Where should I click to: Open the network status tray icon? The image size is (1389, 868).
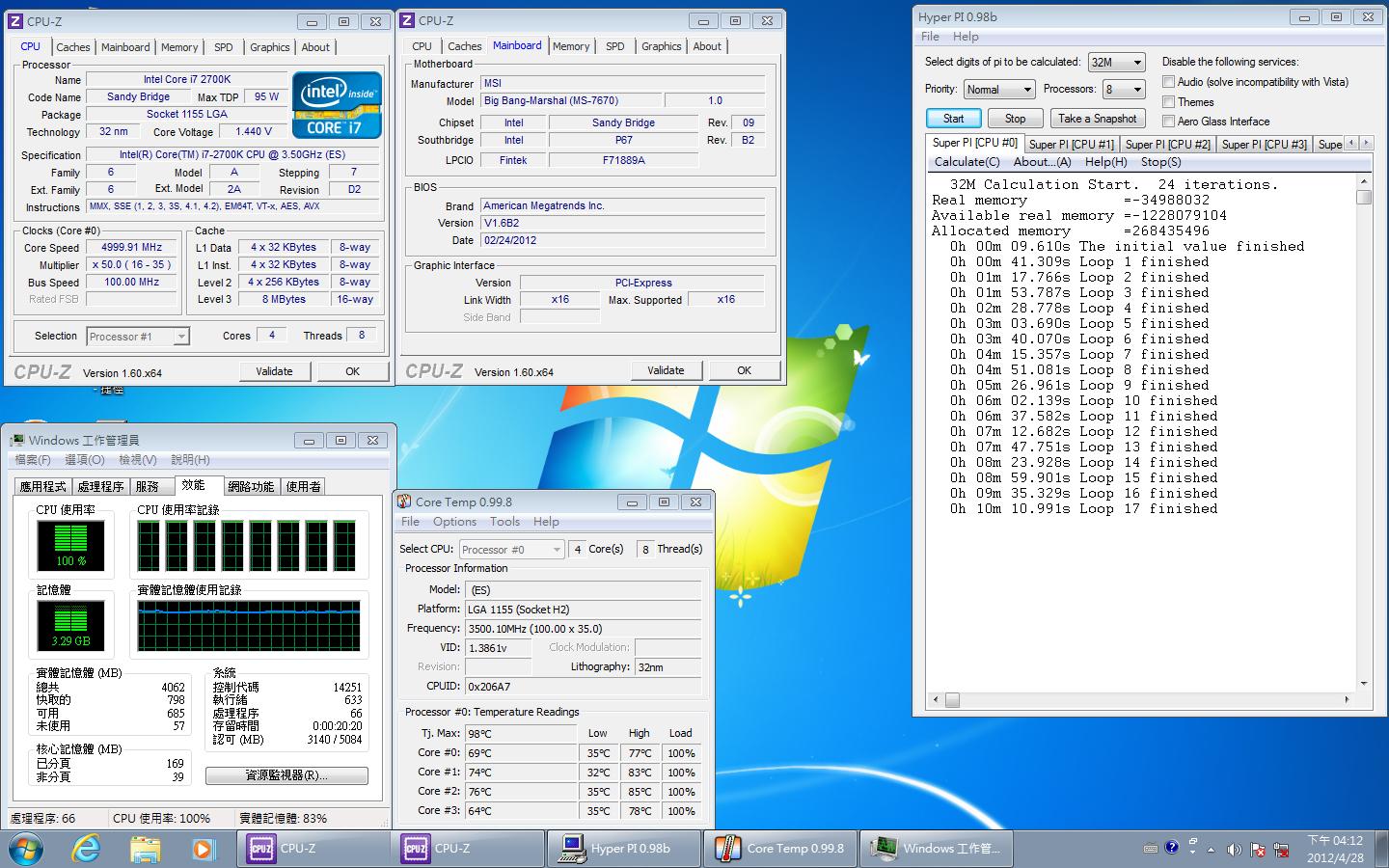pyautogui.click(x=1281, y=850)
